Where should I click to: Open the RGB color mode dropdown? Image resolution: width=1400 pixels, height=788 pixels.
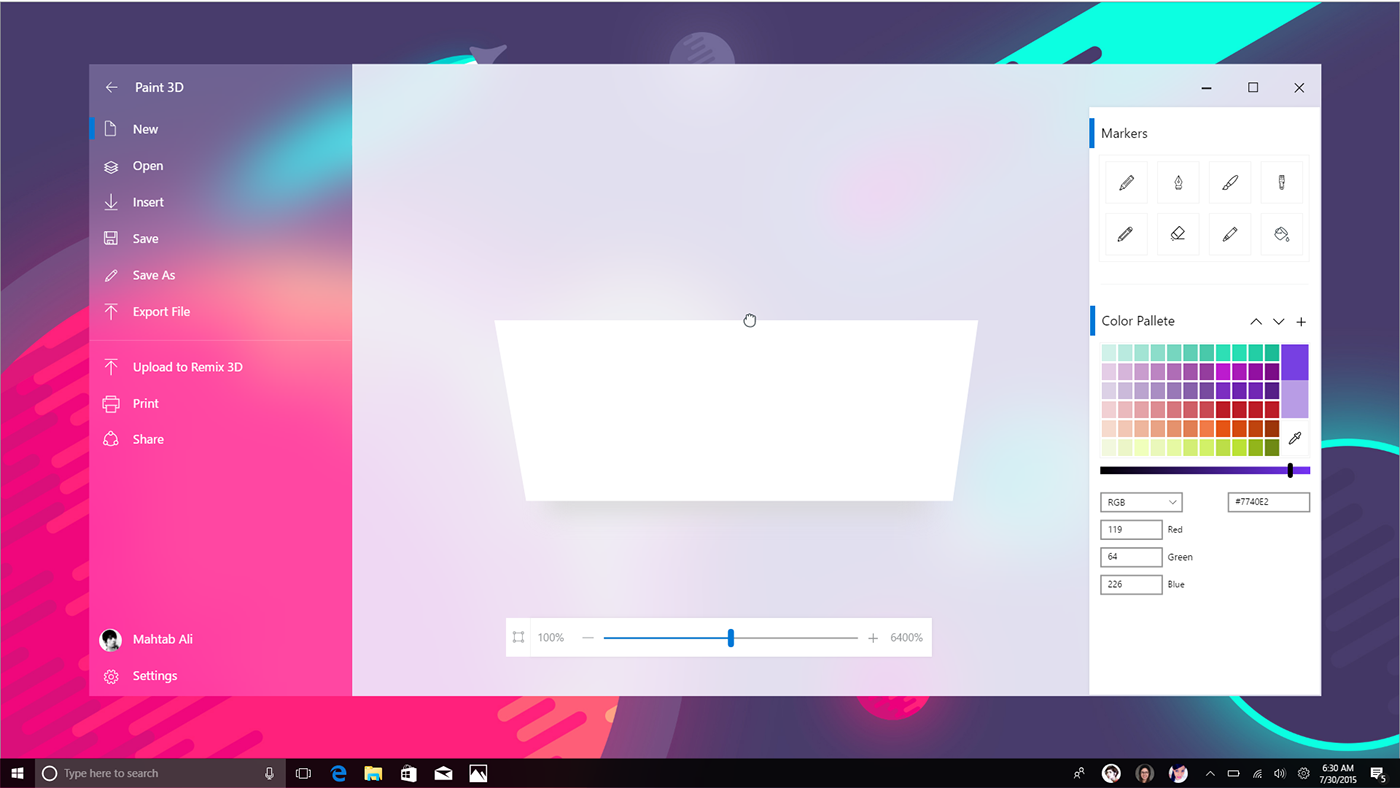[x=1141, y=502]
